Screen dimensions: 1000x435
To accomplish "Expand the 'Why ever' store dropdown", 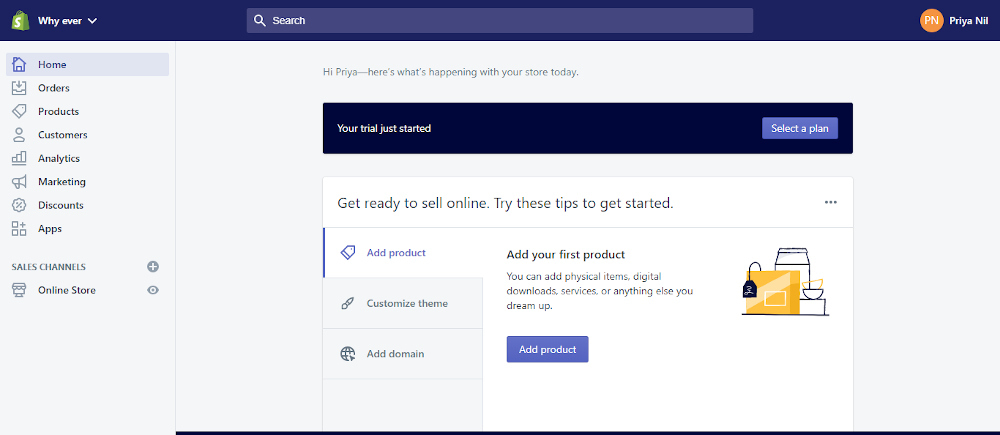I will 67,20.
